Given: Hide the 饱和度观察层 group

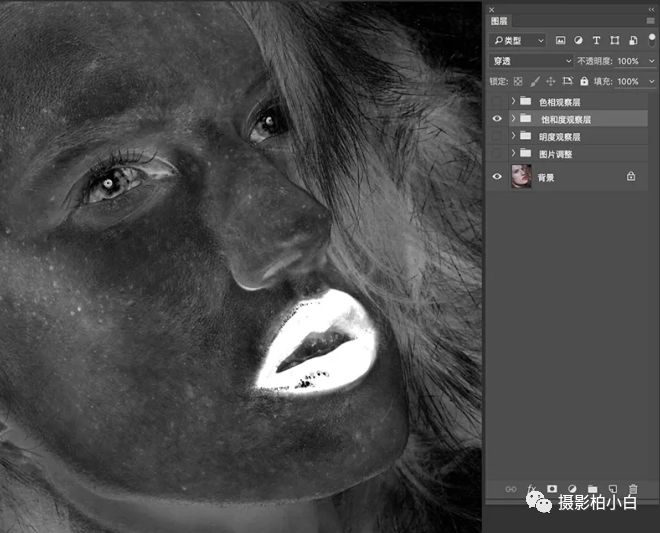Looking at the screenshot, I should [x=497, y=119].
